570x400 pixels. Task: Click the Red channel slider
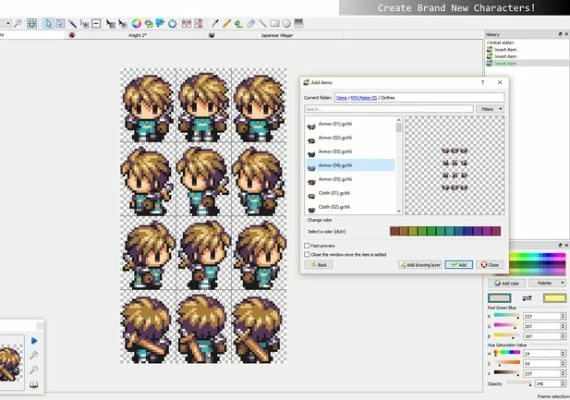(x=506, y=316)
